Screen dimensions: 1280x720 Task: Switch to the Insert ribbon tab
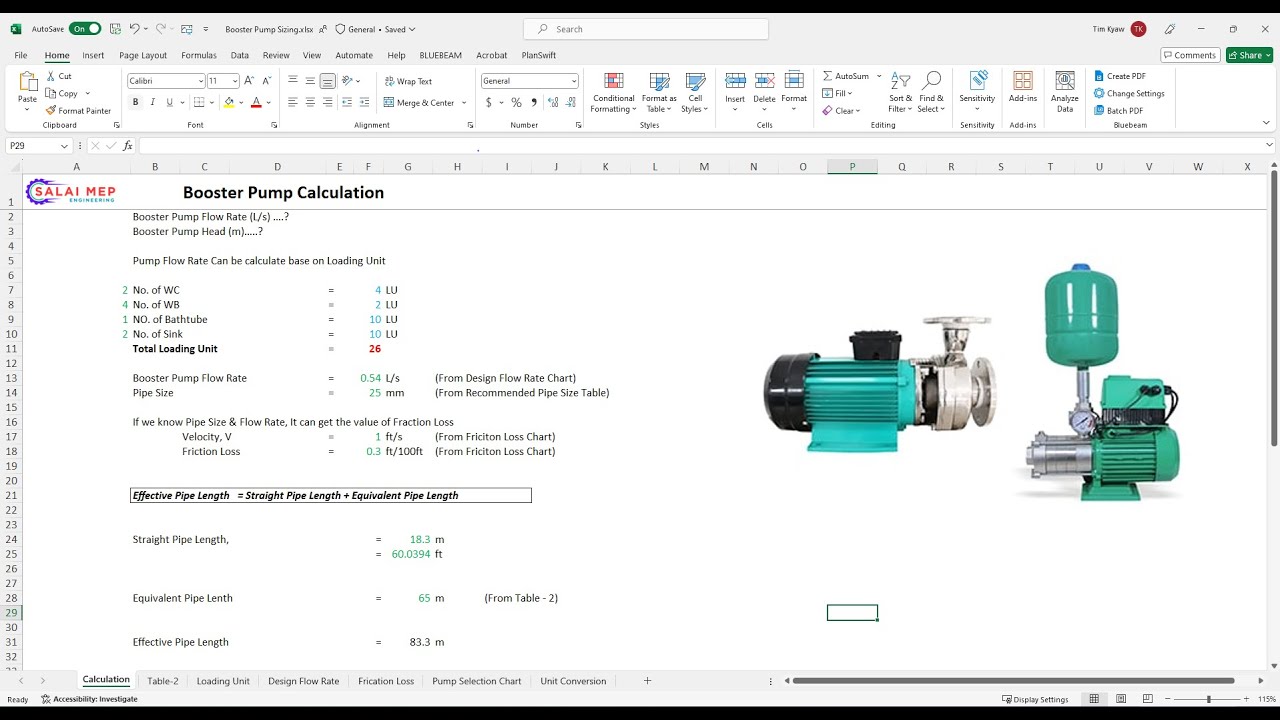93,55
